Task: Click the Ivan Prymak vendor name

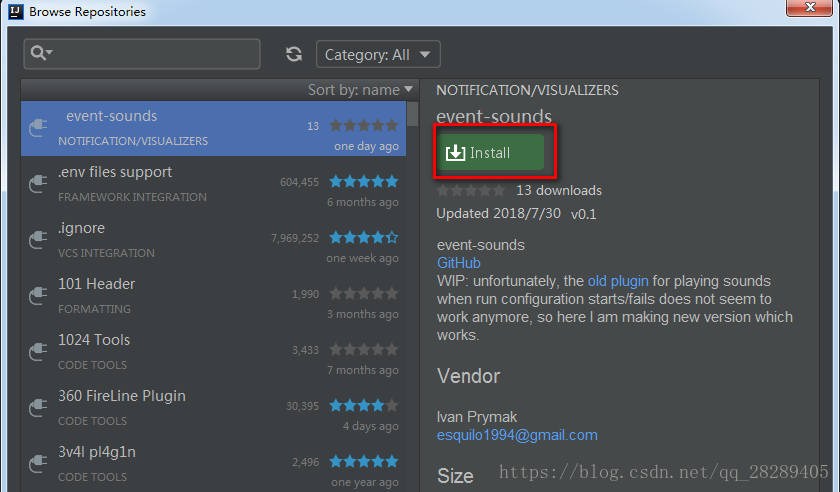Action: click(x=477, y=417)
